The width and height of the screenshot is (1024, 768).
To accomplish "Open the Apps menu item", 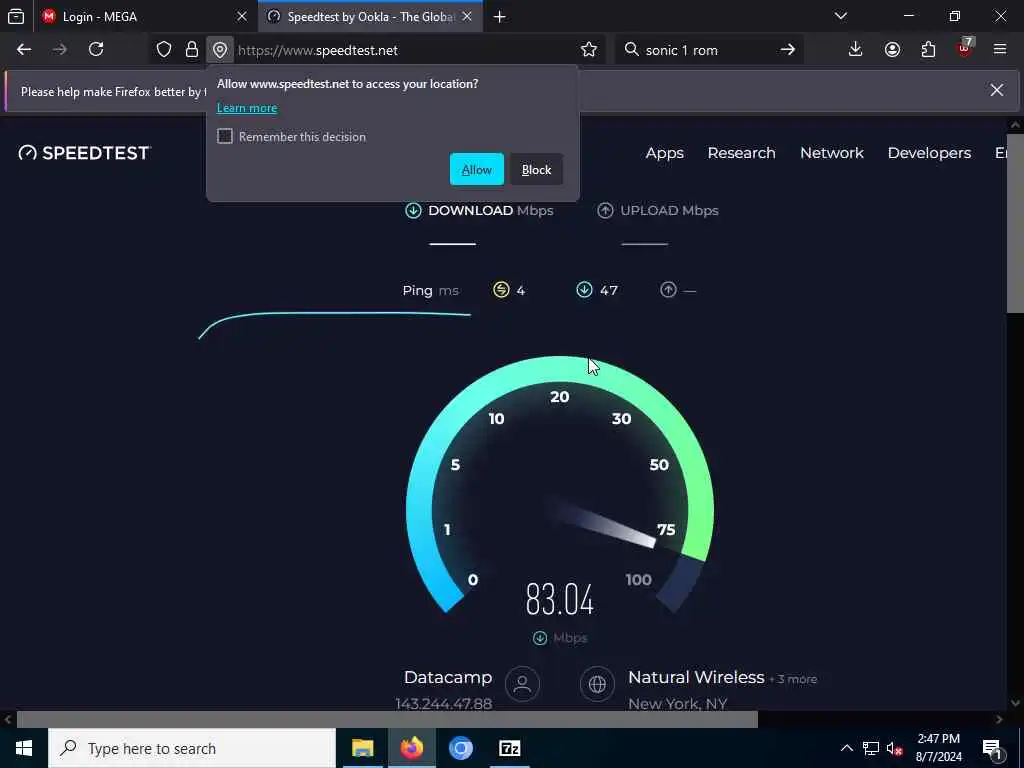I will (x=665, y=153).
